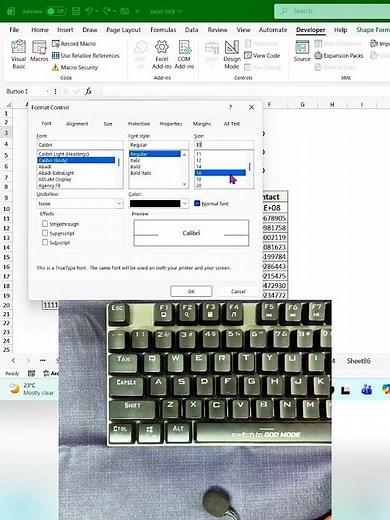This screenshot has width=390, height=520.
Task: Click the Redo arrow
Action: [x=107, y=11]
